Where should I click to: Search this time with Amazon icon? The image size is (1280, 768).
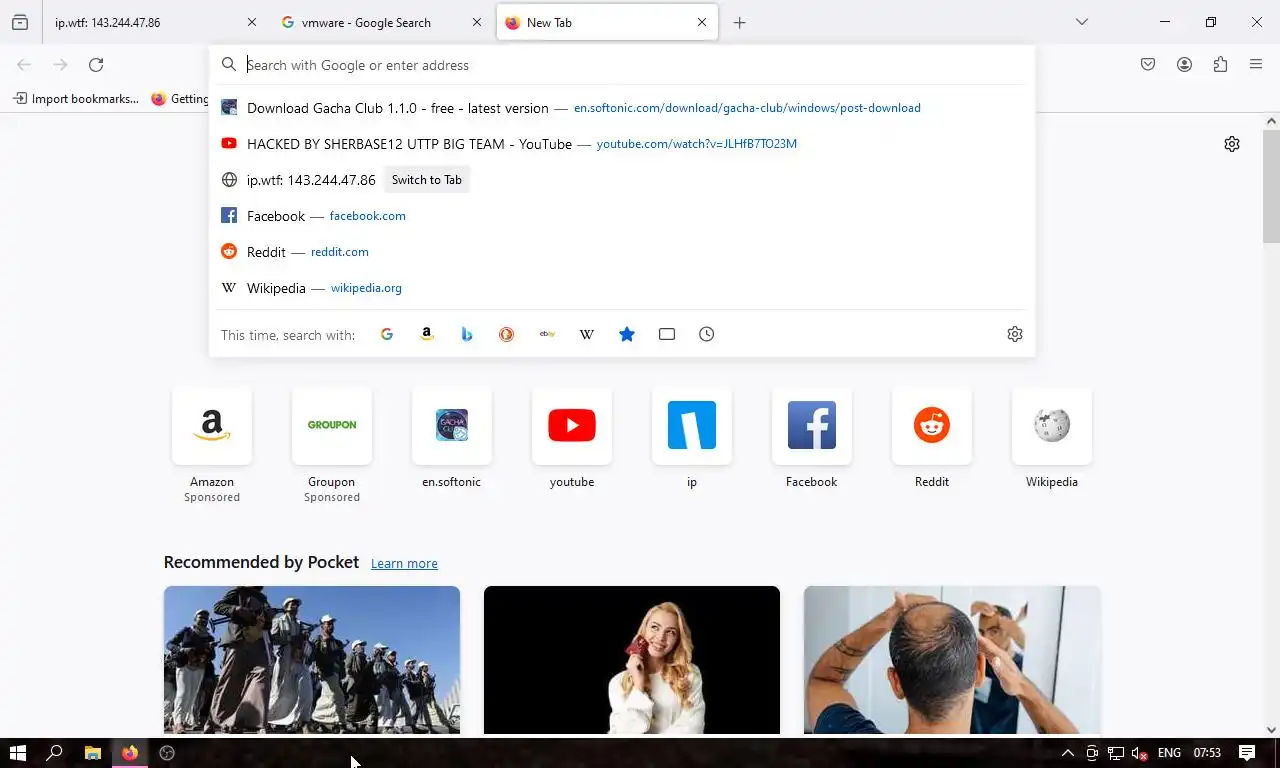click(427, 334)
